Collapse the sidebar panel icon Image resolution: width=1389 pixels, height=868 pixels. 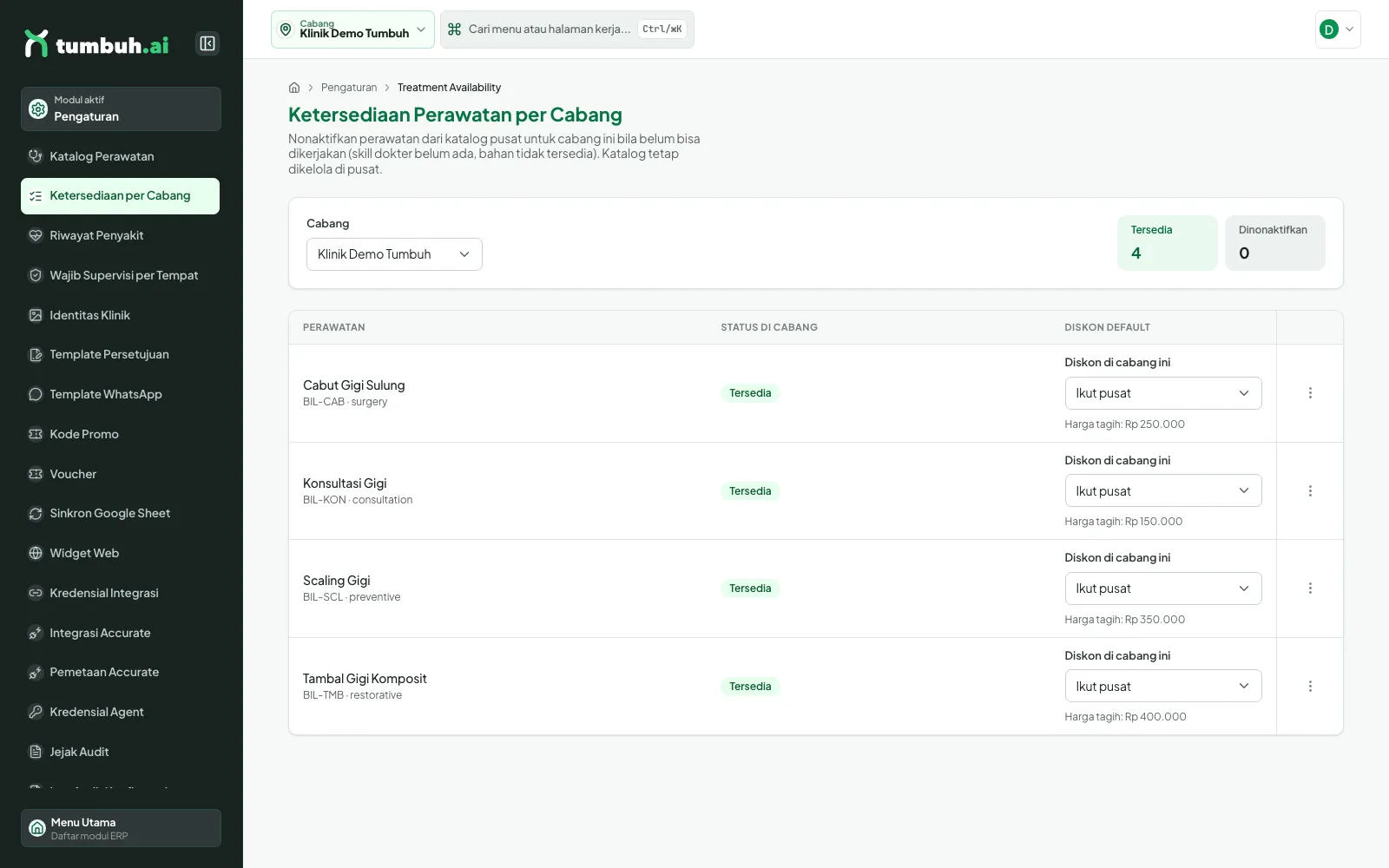[x=207, y=43]
